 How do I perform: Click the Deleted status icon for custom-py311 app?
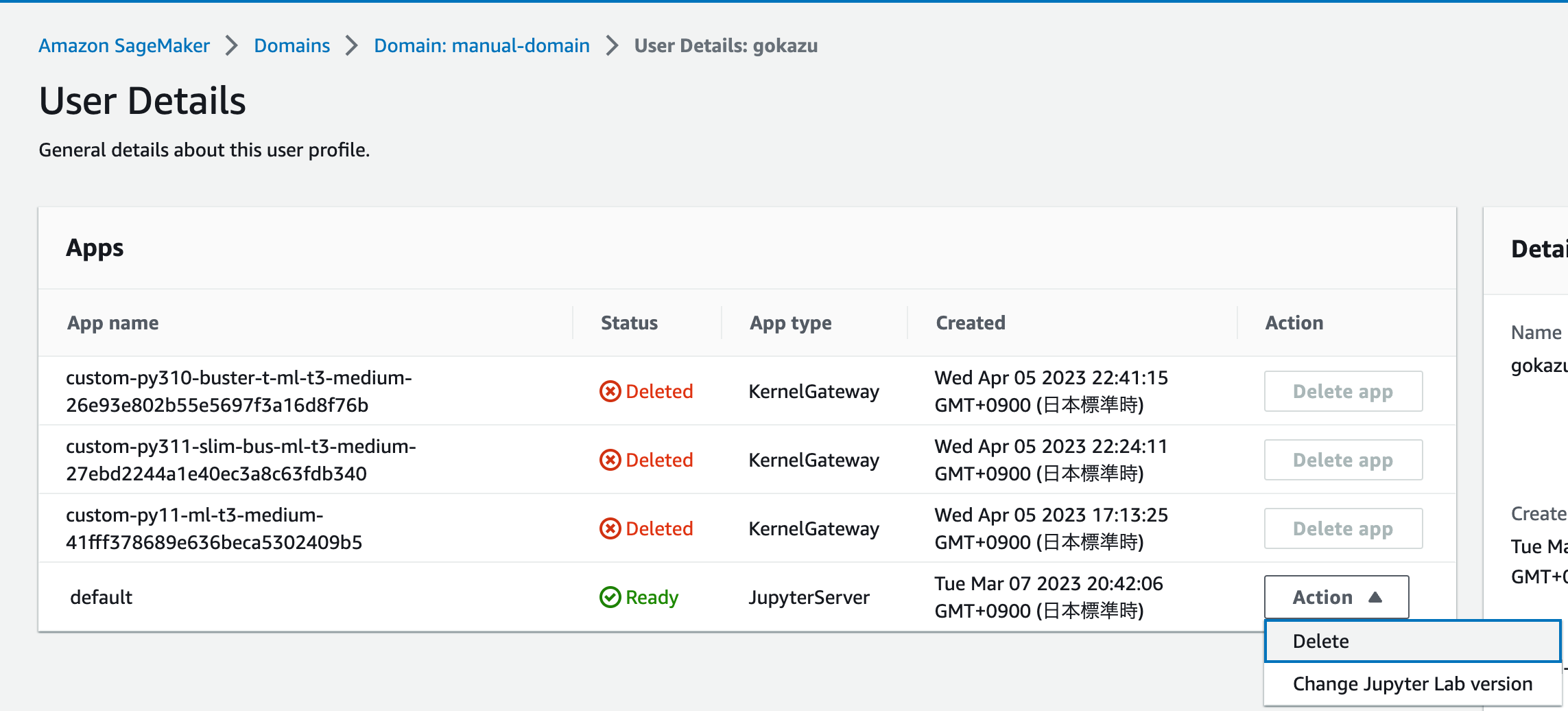coord(610,460)
